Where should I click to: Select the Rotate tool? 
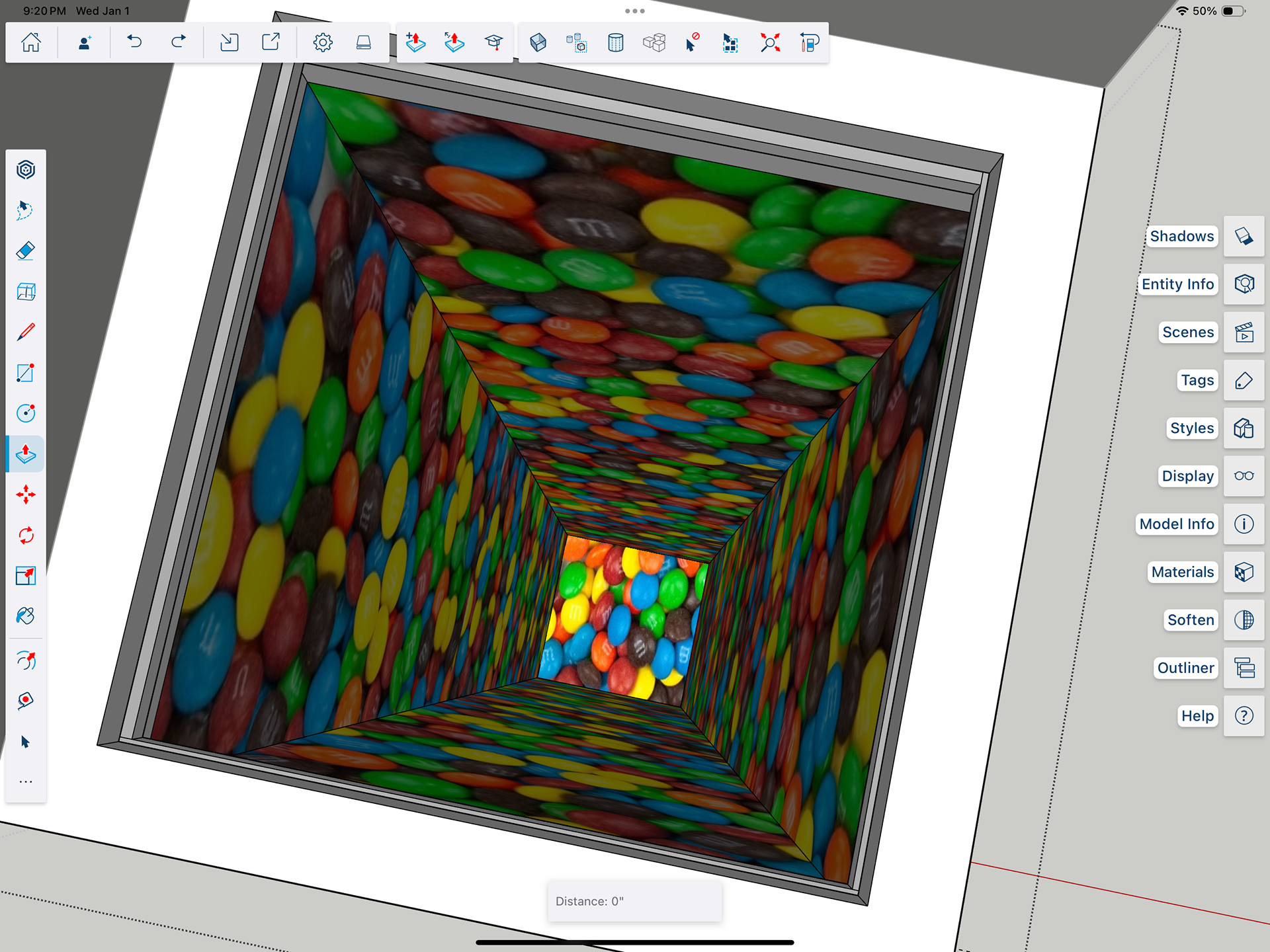25,535
